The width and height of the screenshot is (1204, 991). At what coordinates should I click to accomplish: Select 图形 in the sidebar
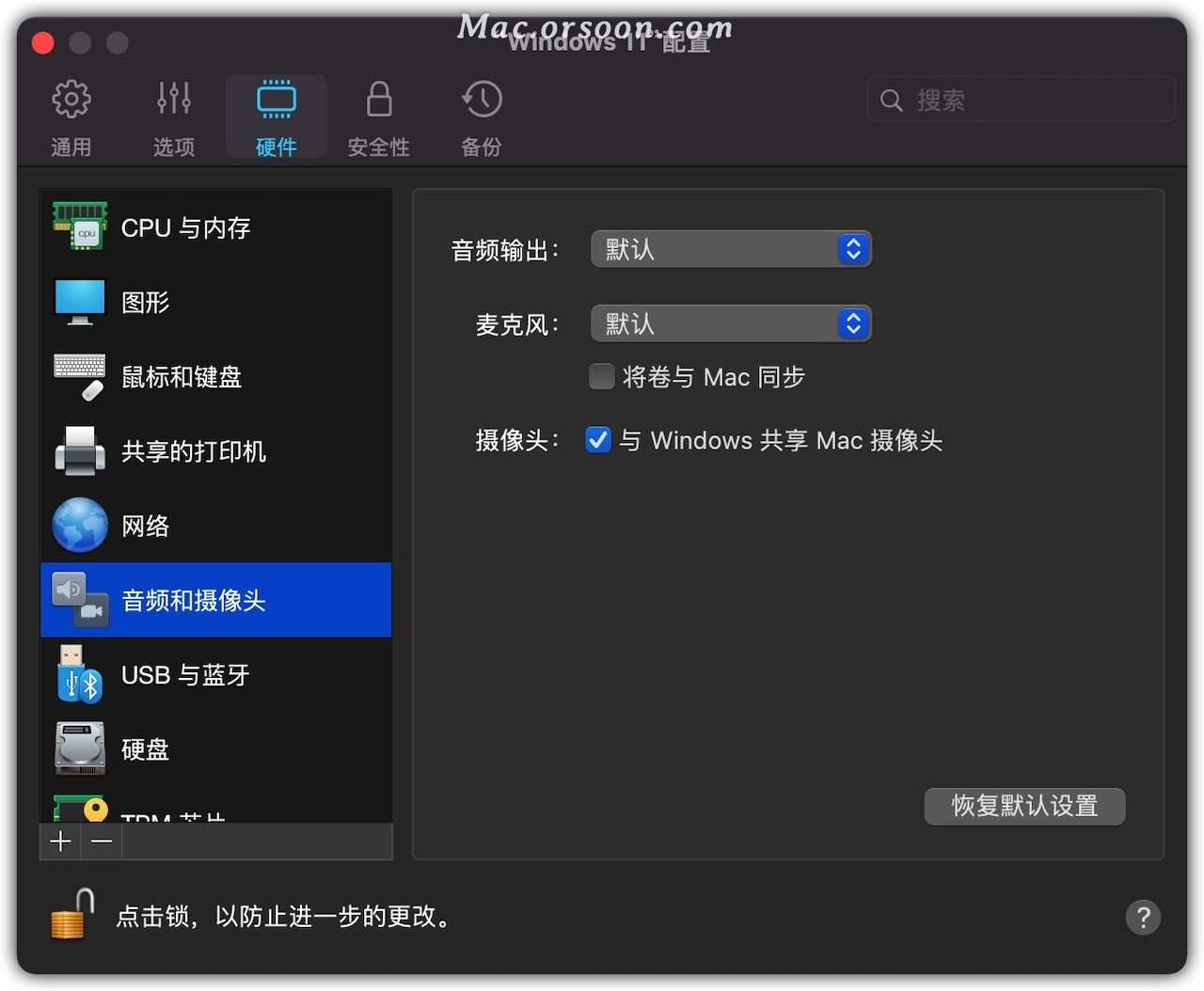coord(216,302)
